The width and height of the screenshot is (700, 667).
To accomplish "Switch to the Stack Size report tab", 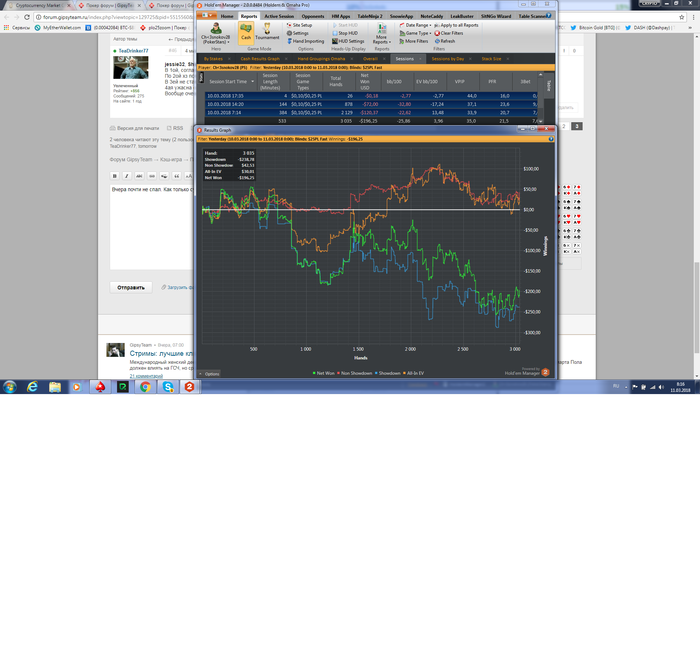I will 491,59.
